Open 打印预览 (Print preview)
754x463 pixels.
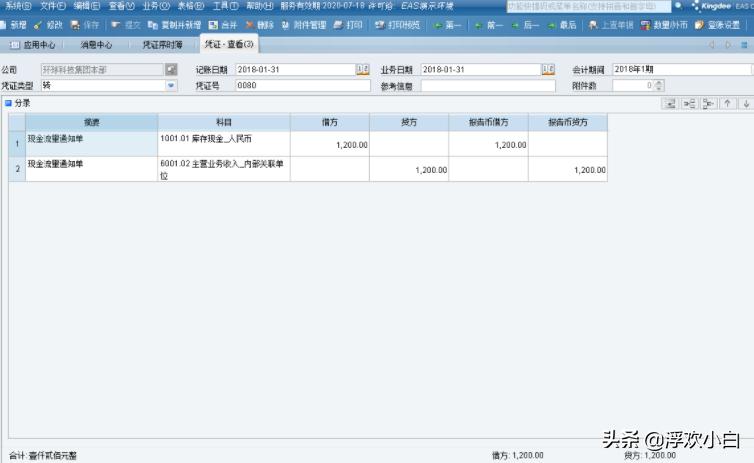coord(397,25)
